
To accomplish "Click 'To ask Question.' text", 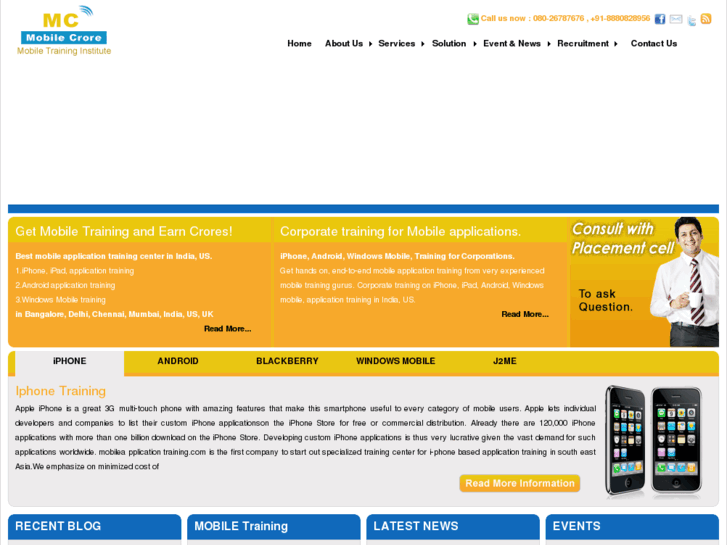I will click(606, 301).
